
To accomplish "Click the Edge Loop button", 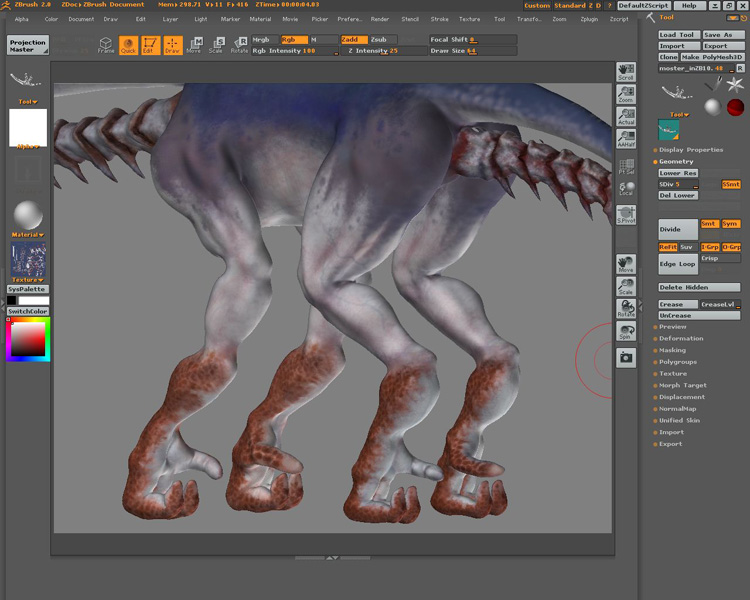I will pyautogui.click(x=678, y=264).
